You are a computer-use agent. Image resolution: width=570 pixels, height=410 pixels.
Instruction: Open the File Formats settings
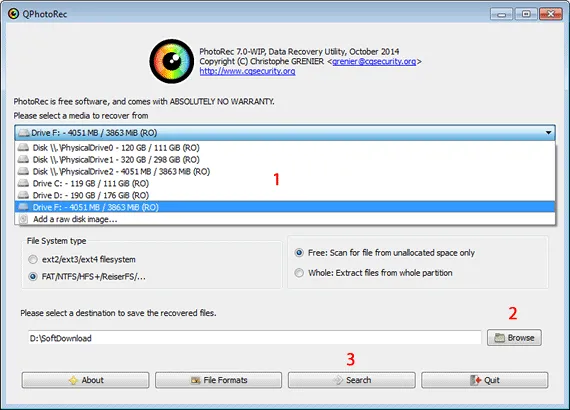tap(218, 380)
